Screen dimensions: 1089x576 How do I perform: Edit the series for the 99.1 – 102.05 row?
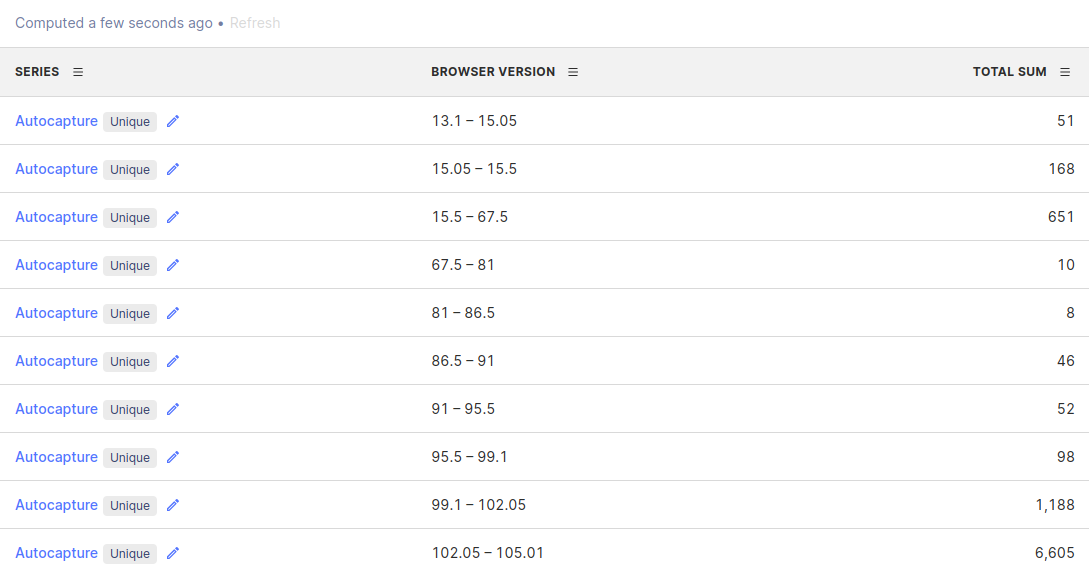click(172, 505)
